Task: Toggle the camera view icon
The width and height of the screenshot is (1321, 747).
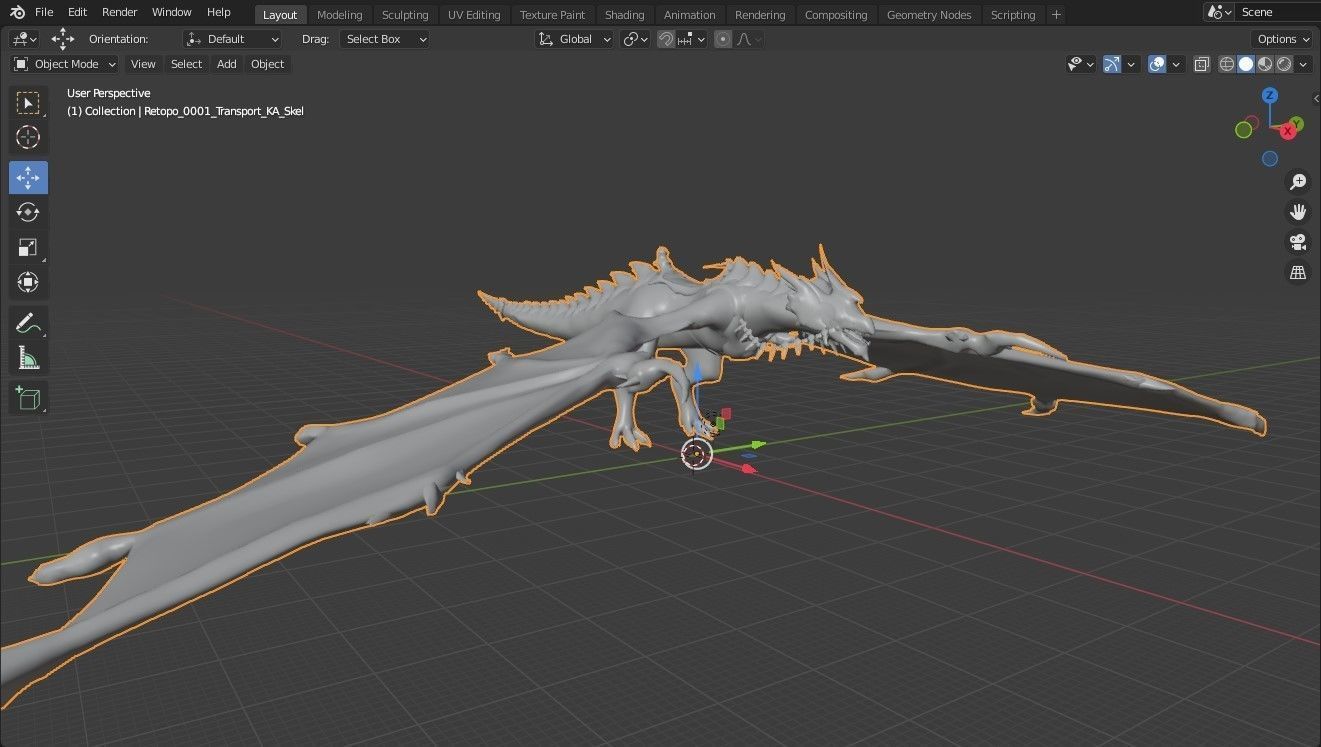Action: 1298,242
